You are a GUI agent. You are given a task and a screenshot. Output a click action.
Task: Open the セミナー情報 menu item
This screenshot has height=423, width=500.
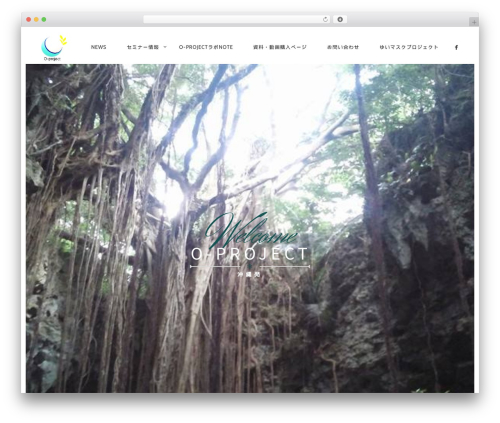[x=143, y=47]
